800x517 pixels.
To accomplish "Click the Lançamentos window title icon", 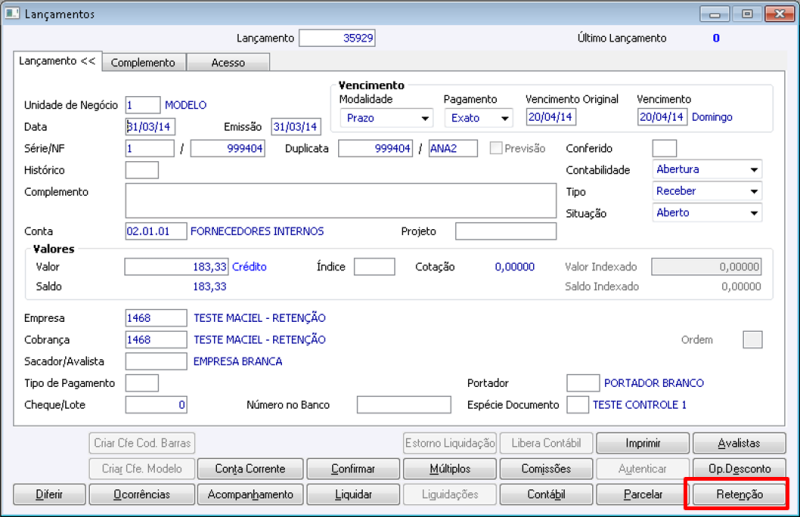I will [x=13, y=14].
